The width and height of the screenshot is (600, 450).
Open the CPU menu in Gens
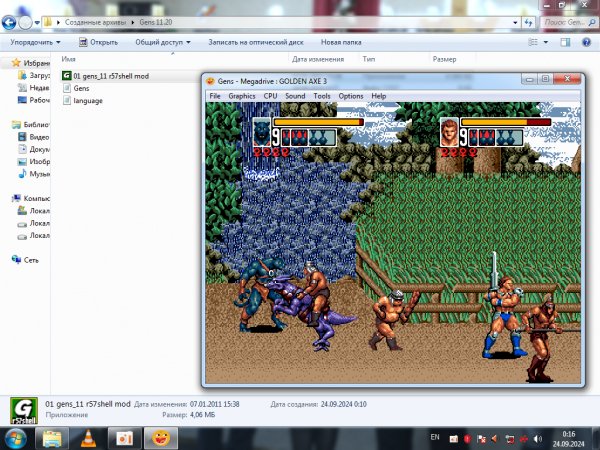270,96
